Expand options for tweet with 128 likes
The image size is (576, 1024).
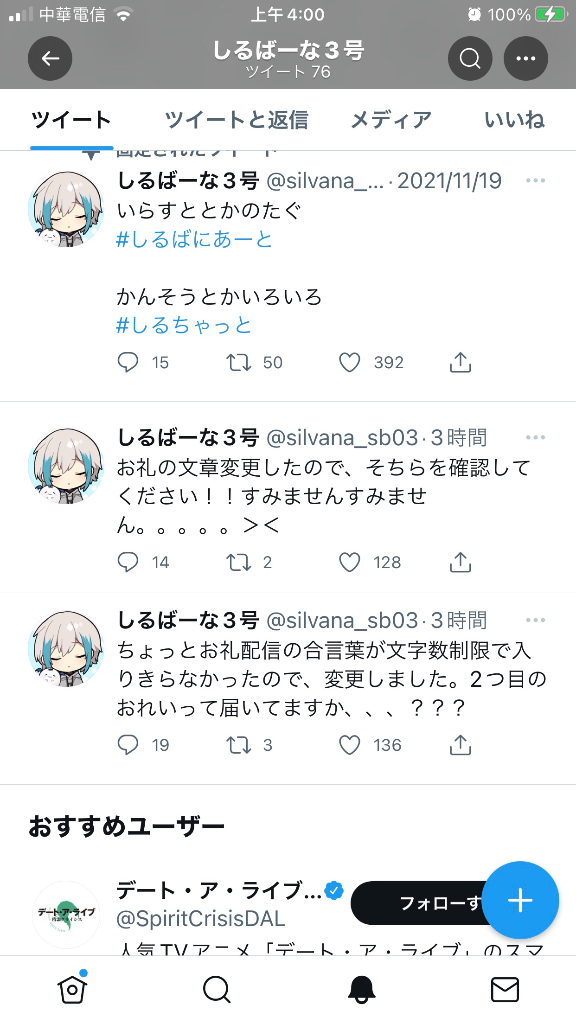(536, 438)
